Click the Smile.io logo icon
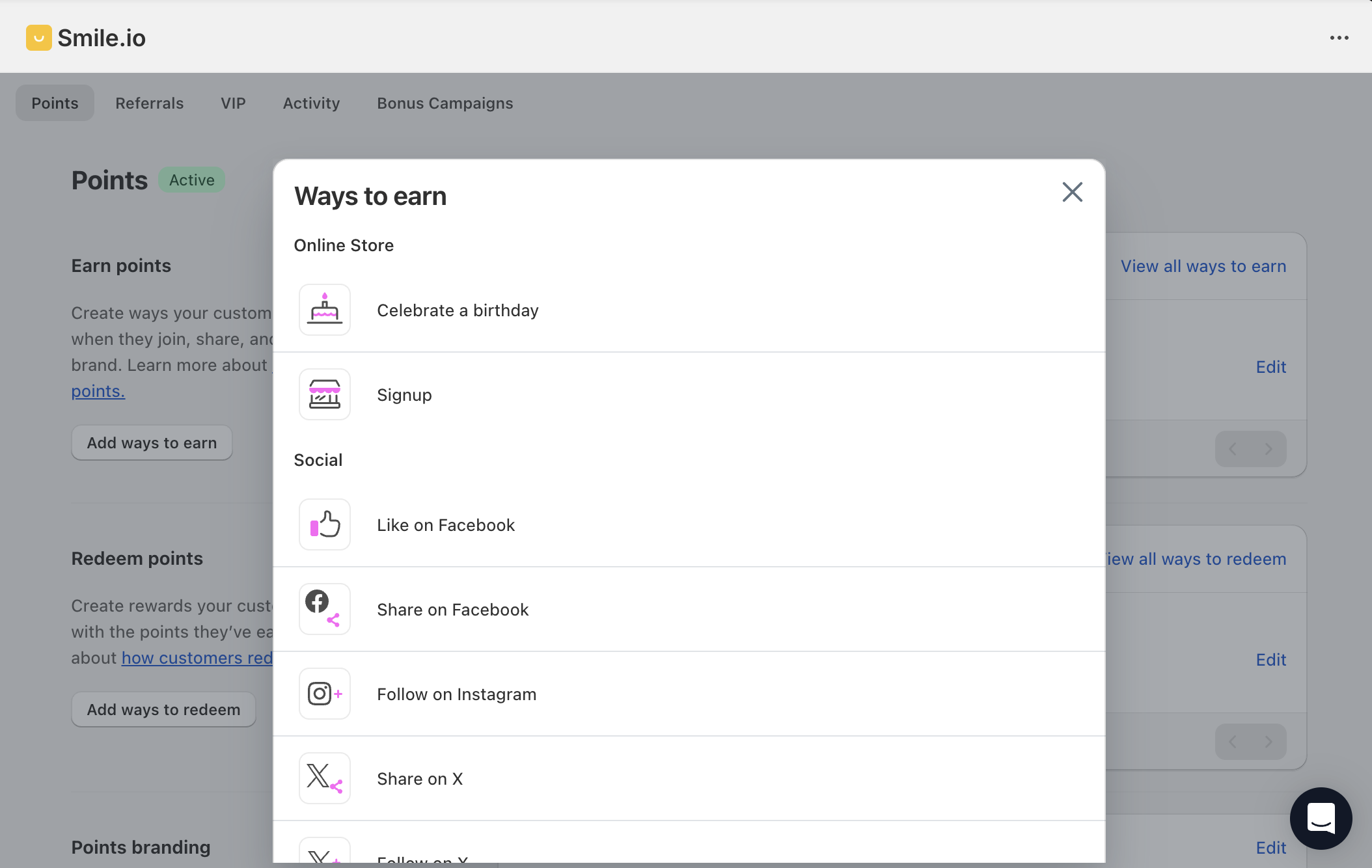The width and height of the screenshot is (1372, 868). pyautogui.click(x=39, y=38)
